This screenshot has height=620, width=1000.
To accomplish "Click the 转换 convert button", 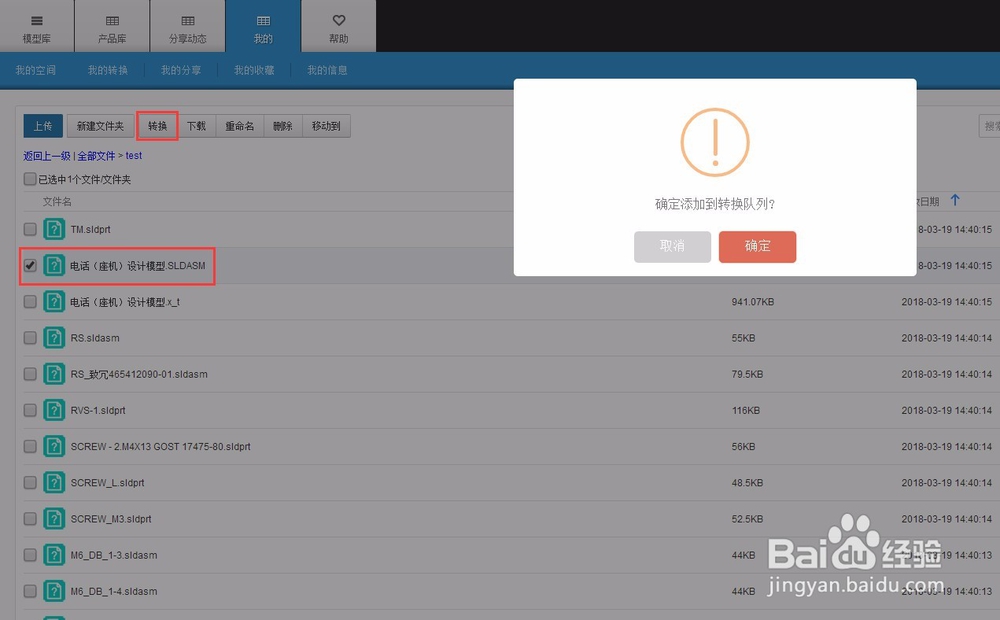I will click(x=157, y=126).
